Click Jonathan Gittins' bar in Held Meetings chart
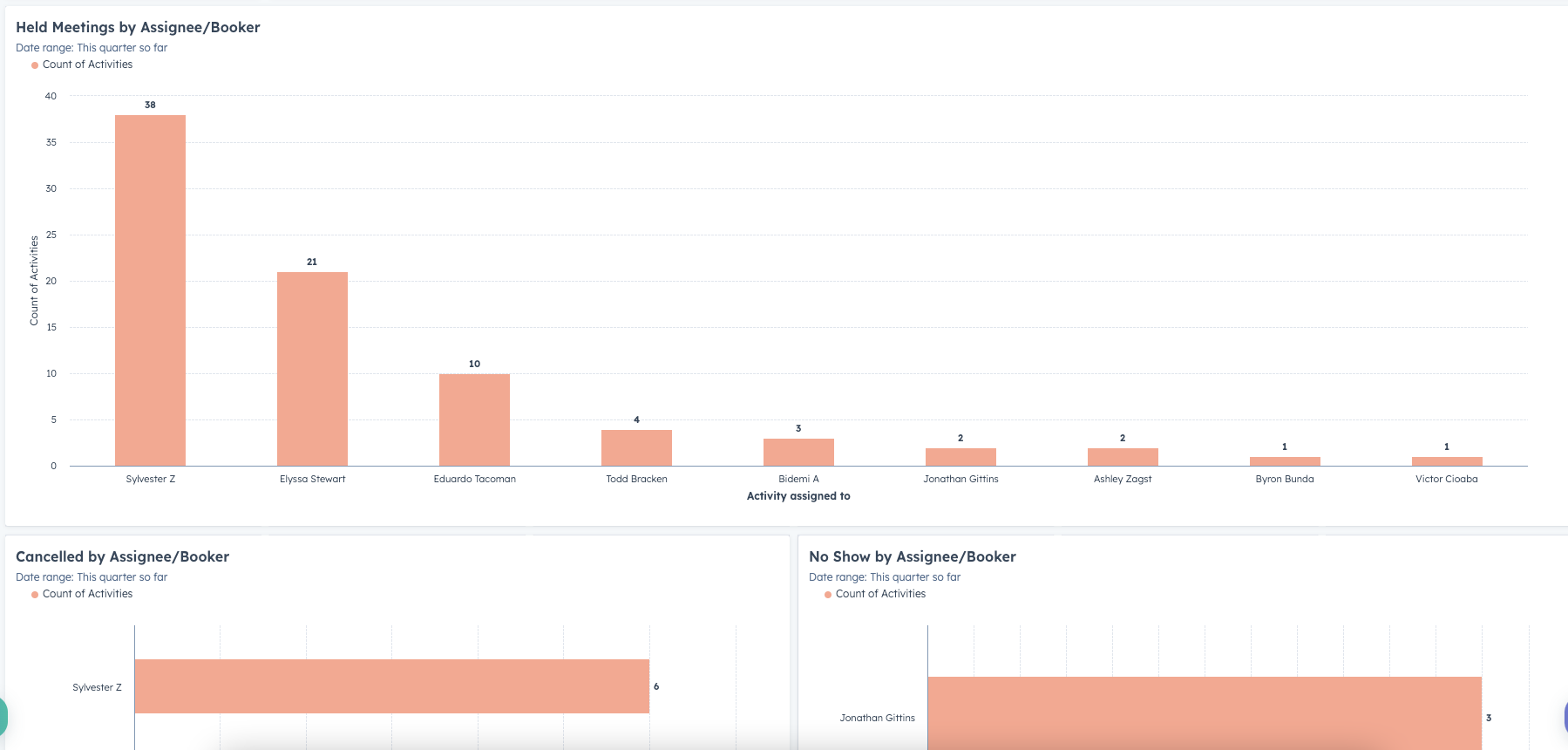 pos(960,457)
